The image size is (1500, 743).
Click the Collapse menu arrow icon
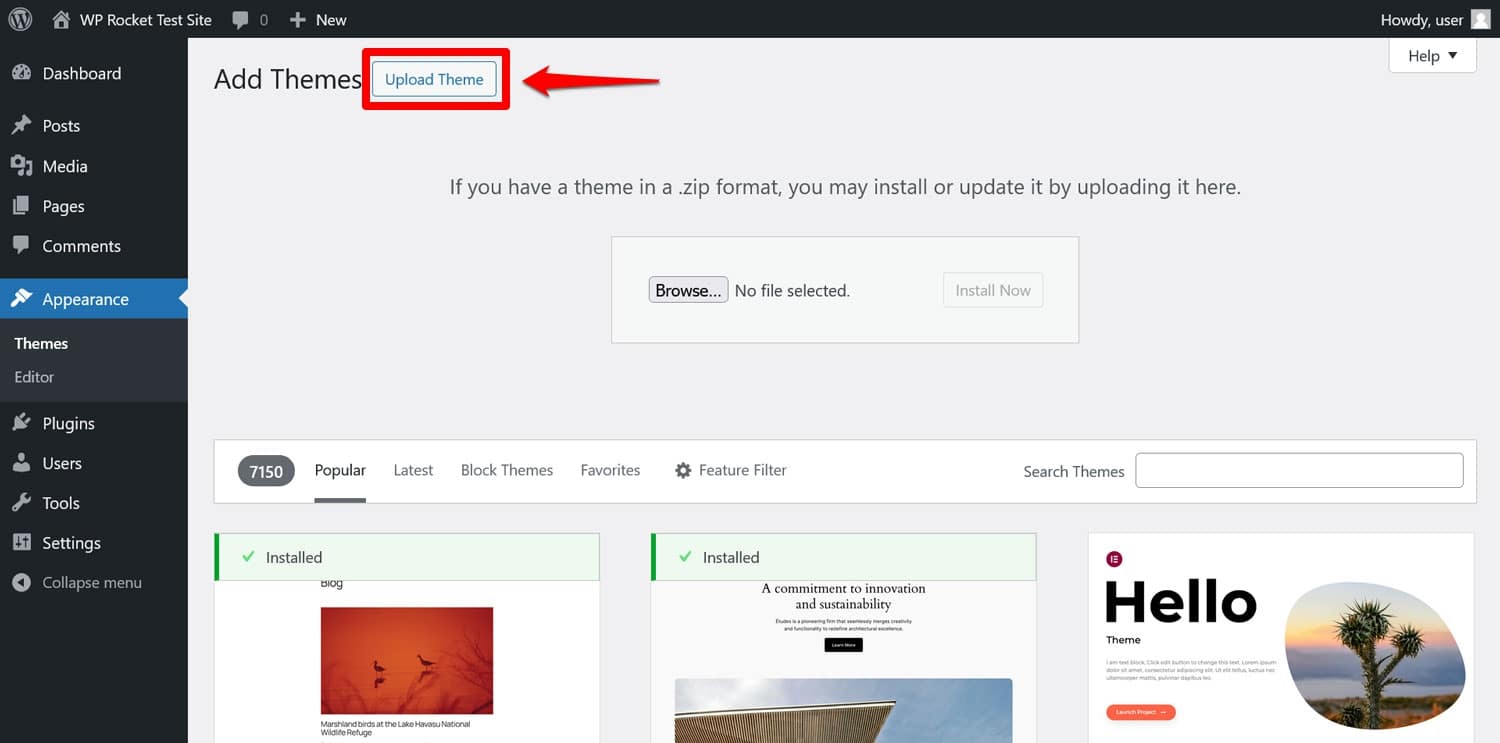pos(21,583)
